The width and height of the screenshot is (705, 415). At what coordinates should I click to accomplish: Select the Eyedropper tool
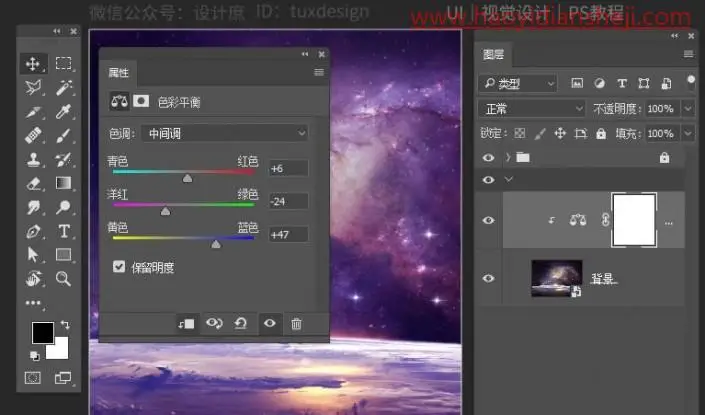(x=63, y=111)
